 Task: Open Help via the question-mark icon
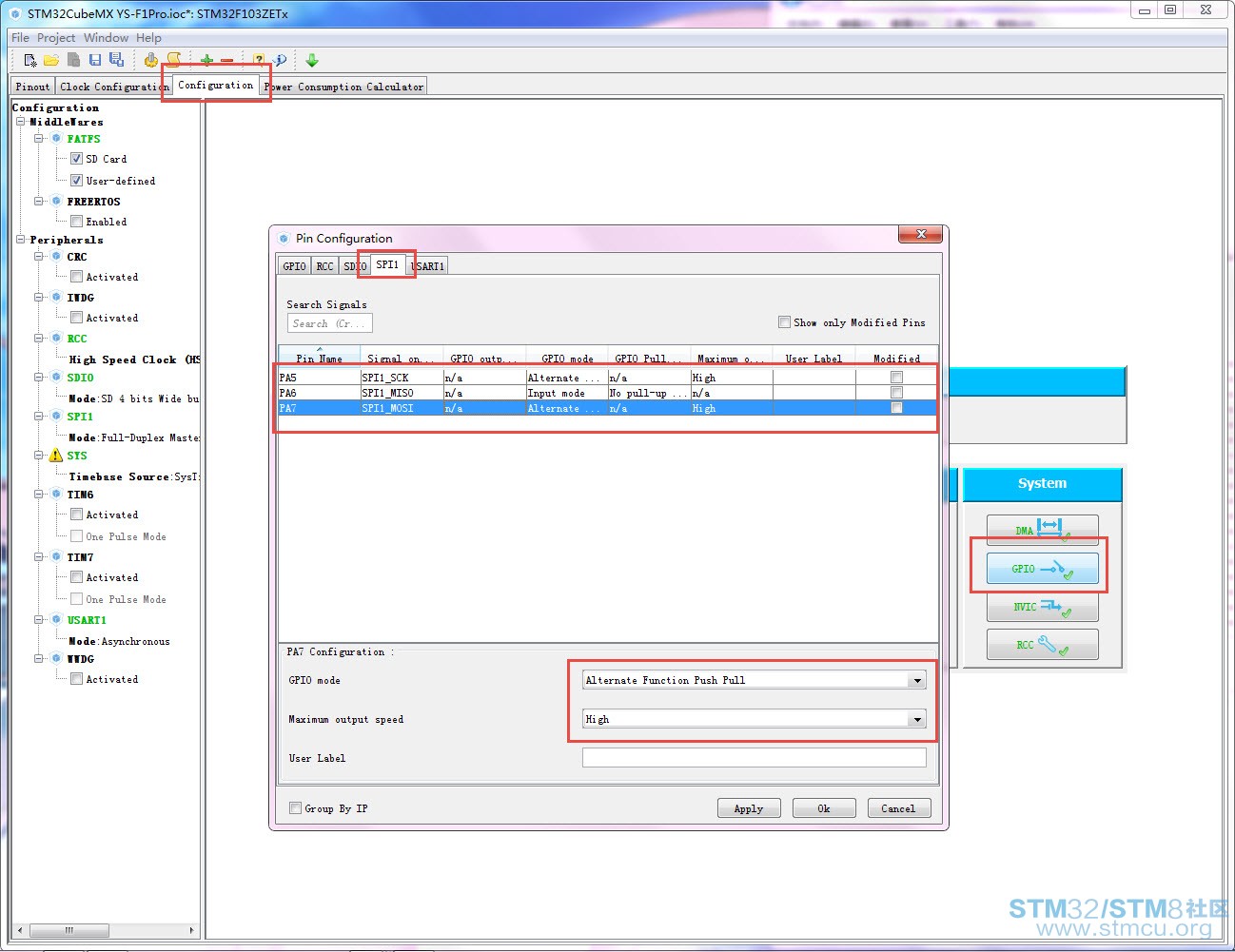259,60
